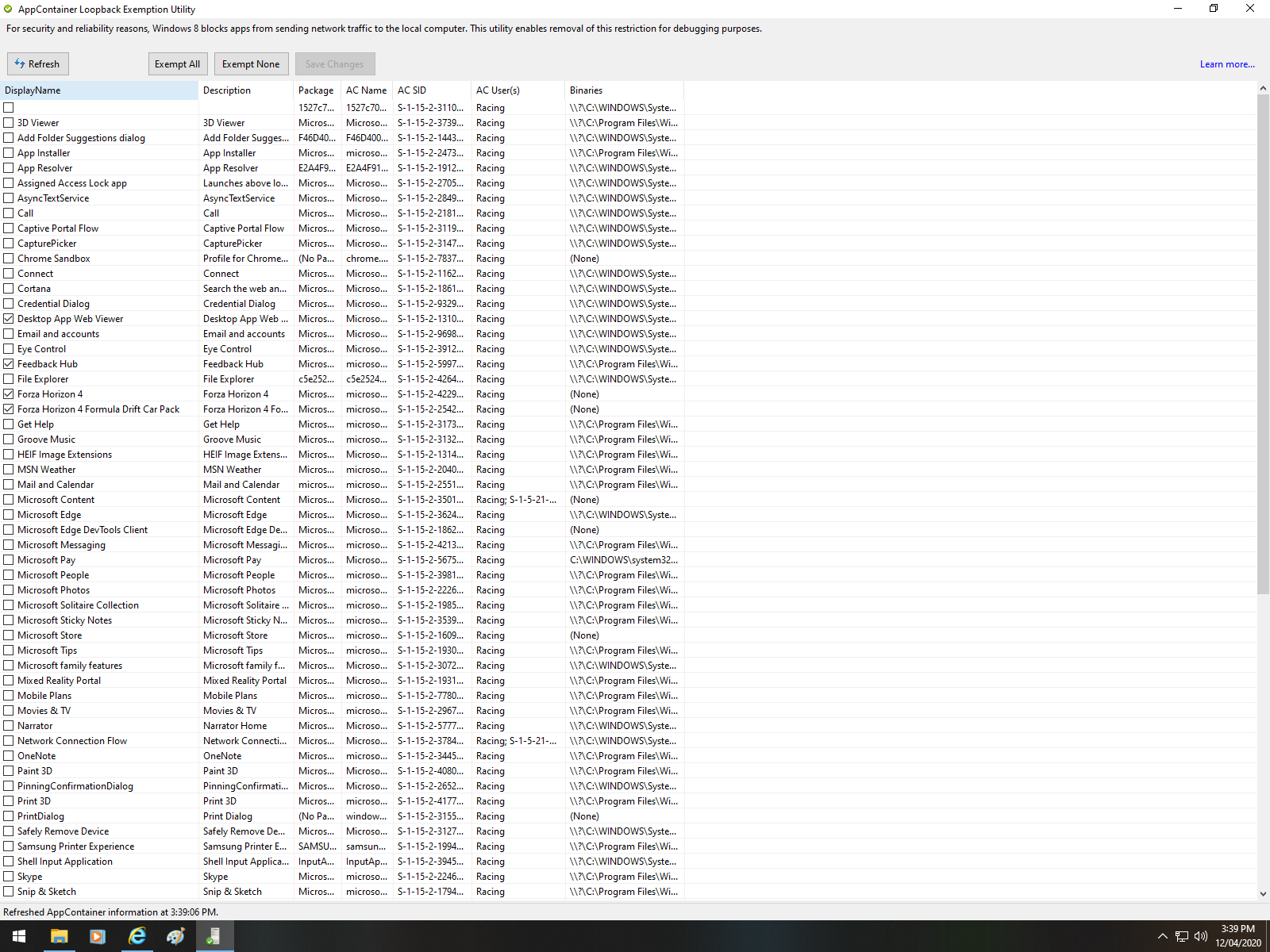Select the 'InputA...' package cell

pos(317,862)
